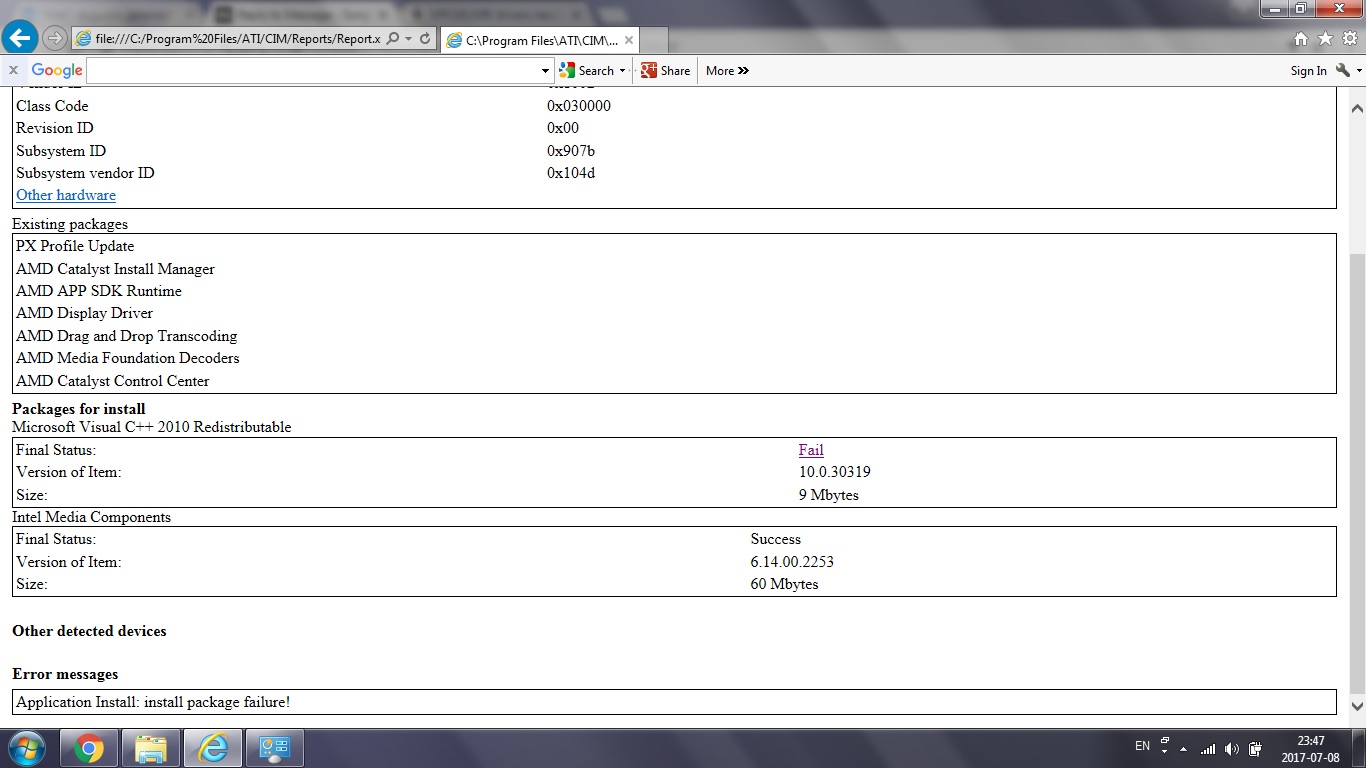Click inside the Google Toolbar search field

(x=312, y=70)
